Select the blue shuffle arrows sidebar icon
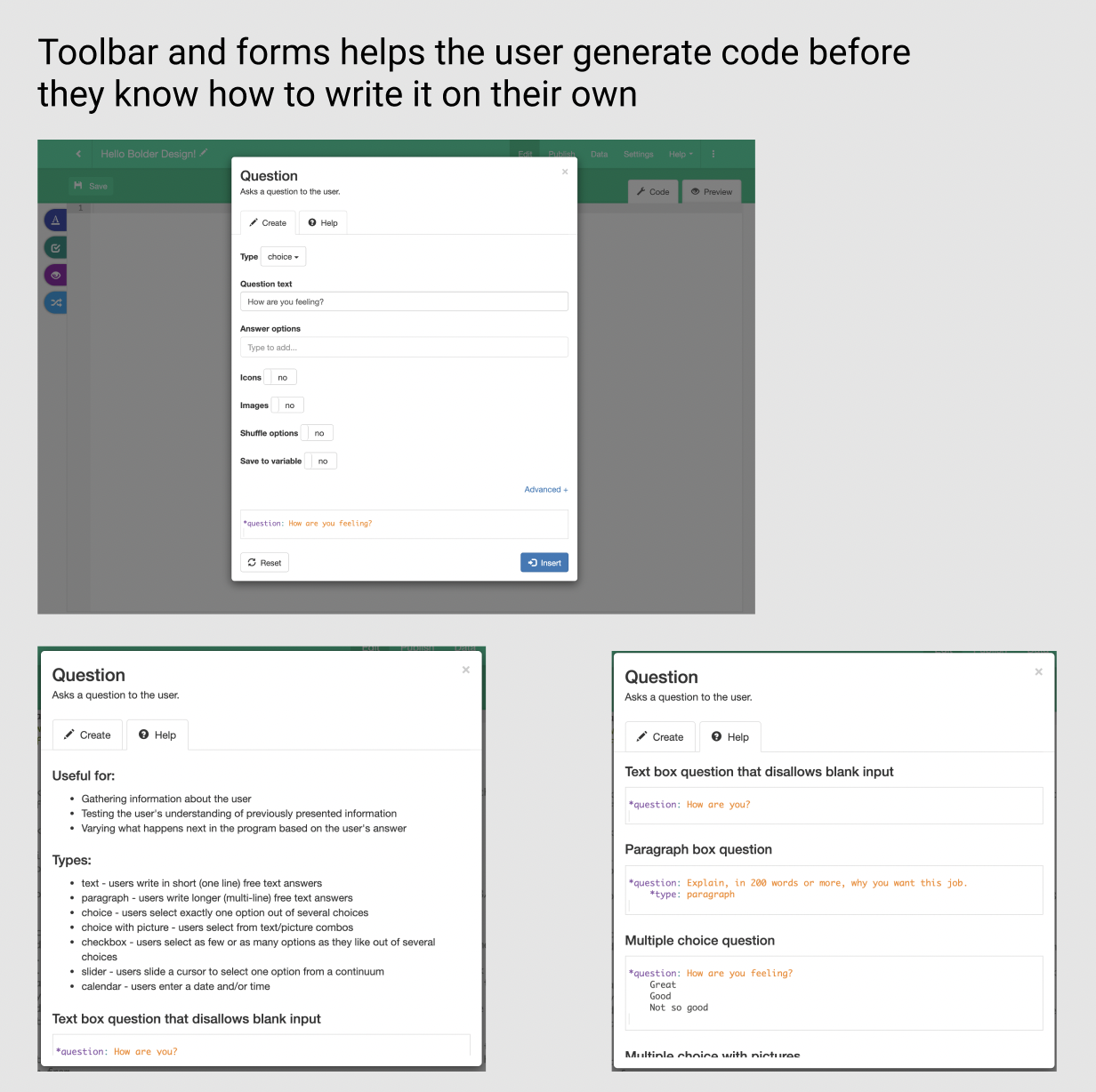This screenshot has width=1096, height=1092. click(55, 302)
